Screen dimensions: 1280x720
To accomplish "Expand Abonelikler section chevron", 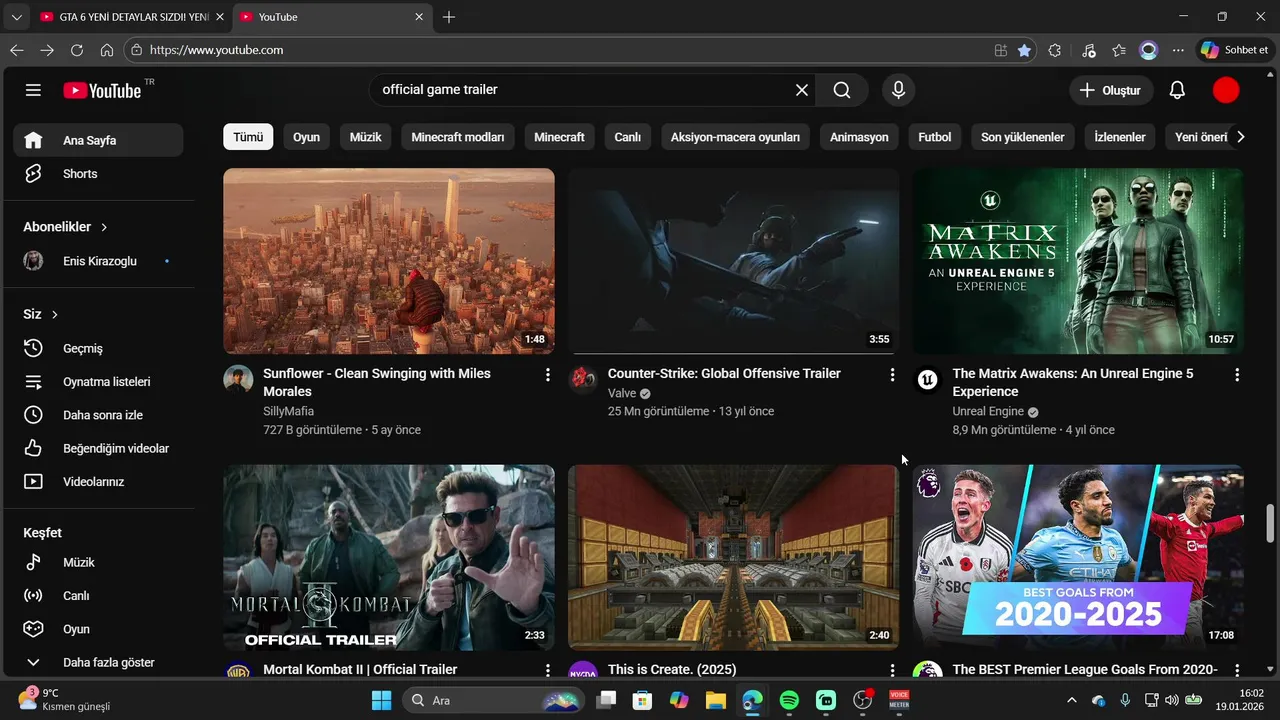I will (x=104, y=228).
